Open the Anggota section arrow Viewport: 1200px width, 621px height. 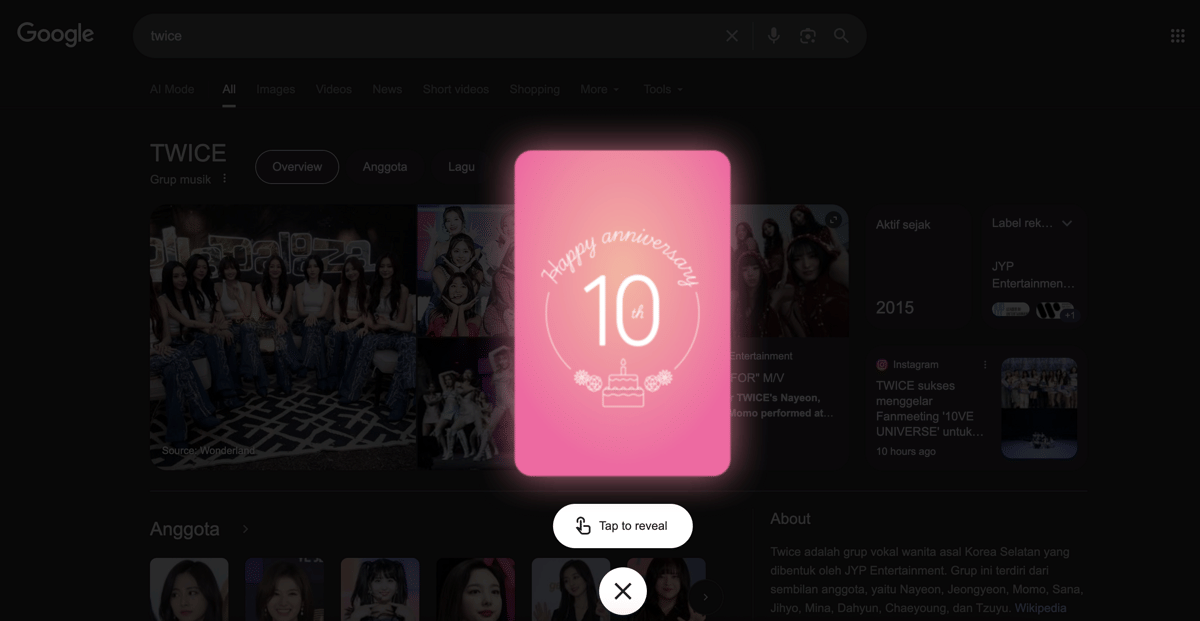click(x=245, y=529)
